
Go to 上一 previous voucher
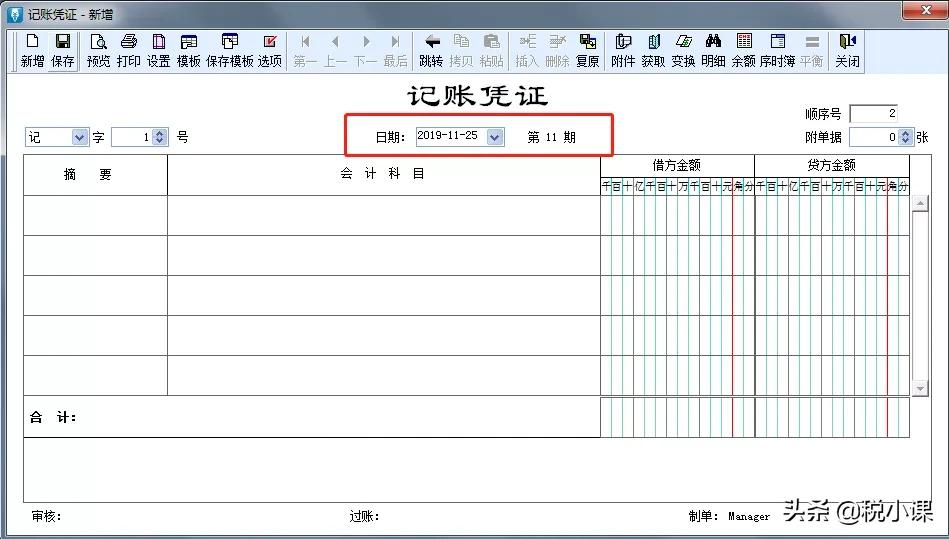click(x=335, y=51)
